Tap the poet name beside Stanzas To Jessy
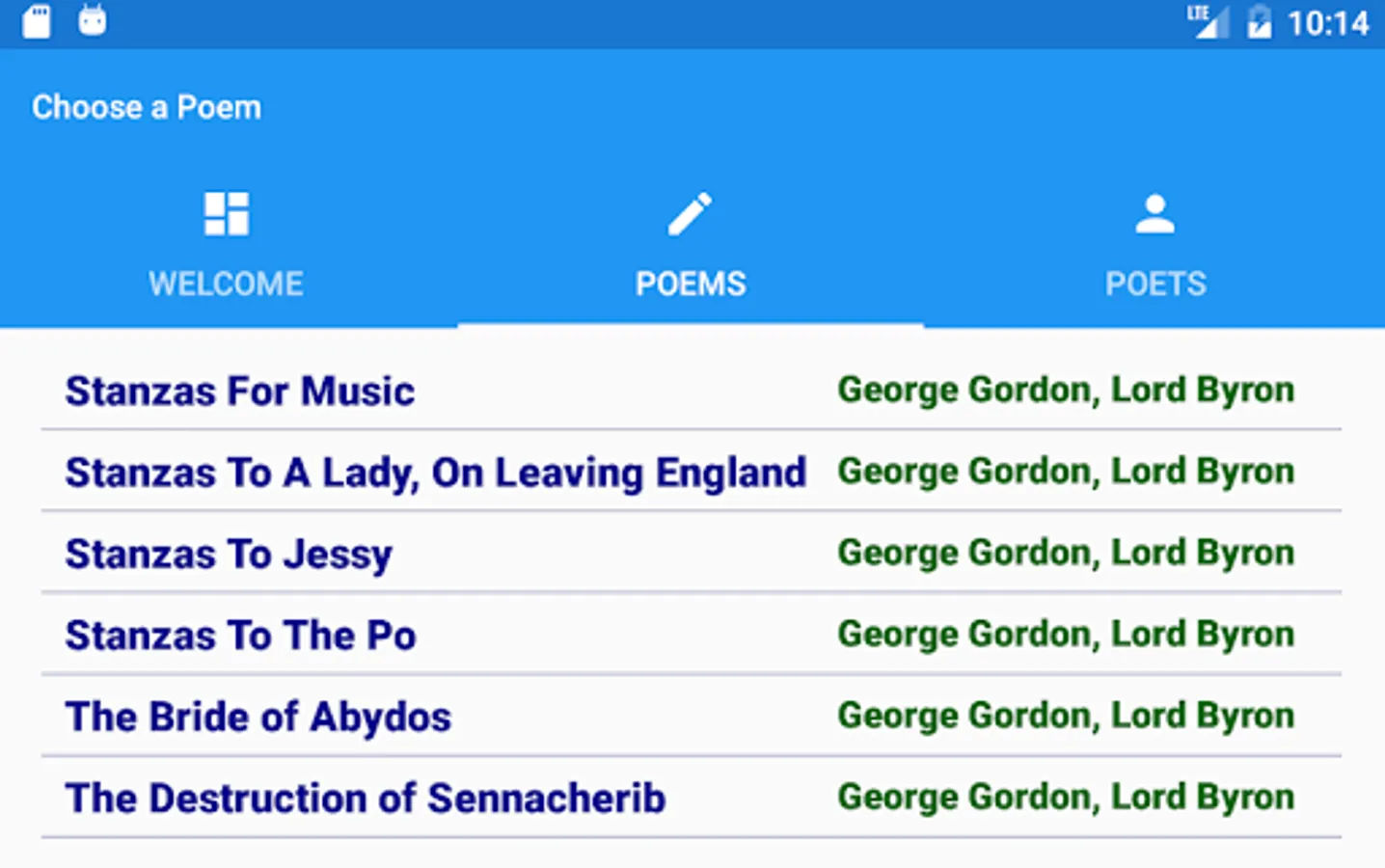Screen dimensions: 1385x868 [x=1066, y=553]
